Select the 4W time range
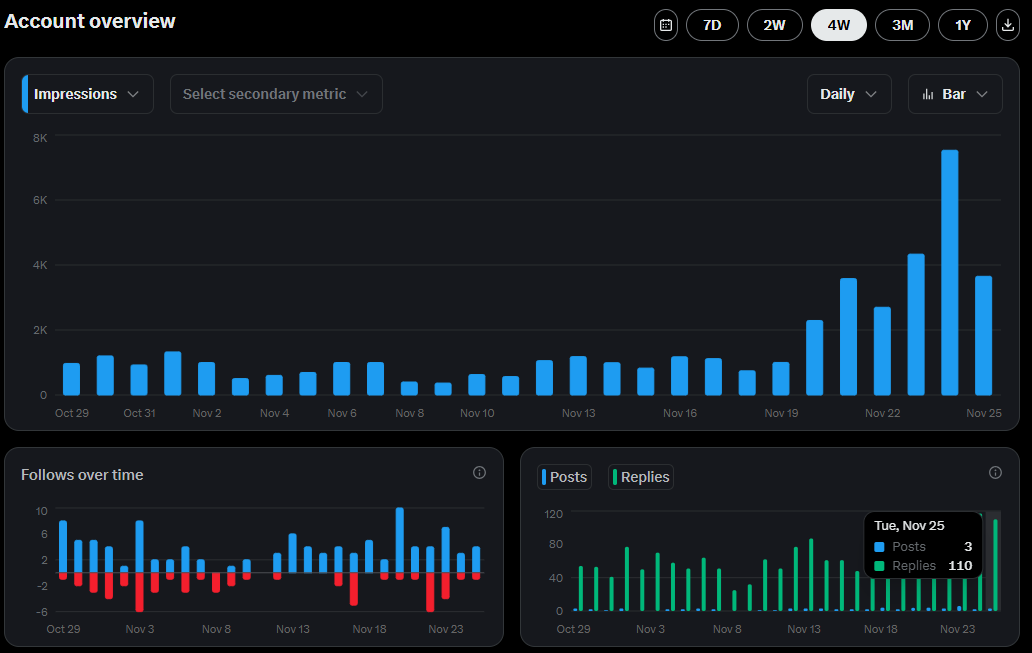The height and width of the screenshot is (653, 1032). (838, 25)
